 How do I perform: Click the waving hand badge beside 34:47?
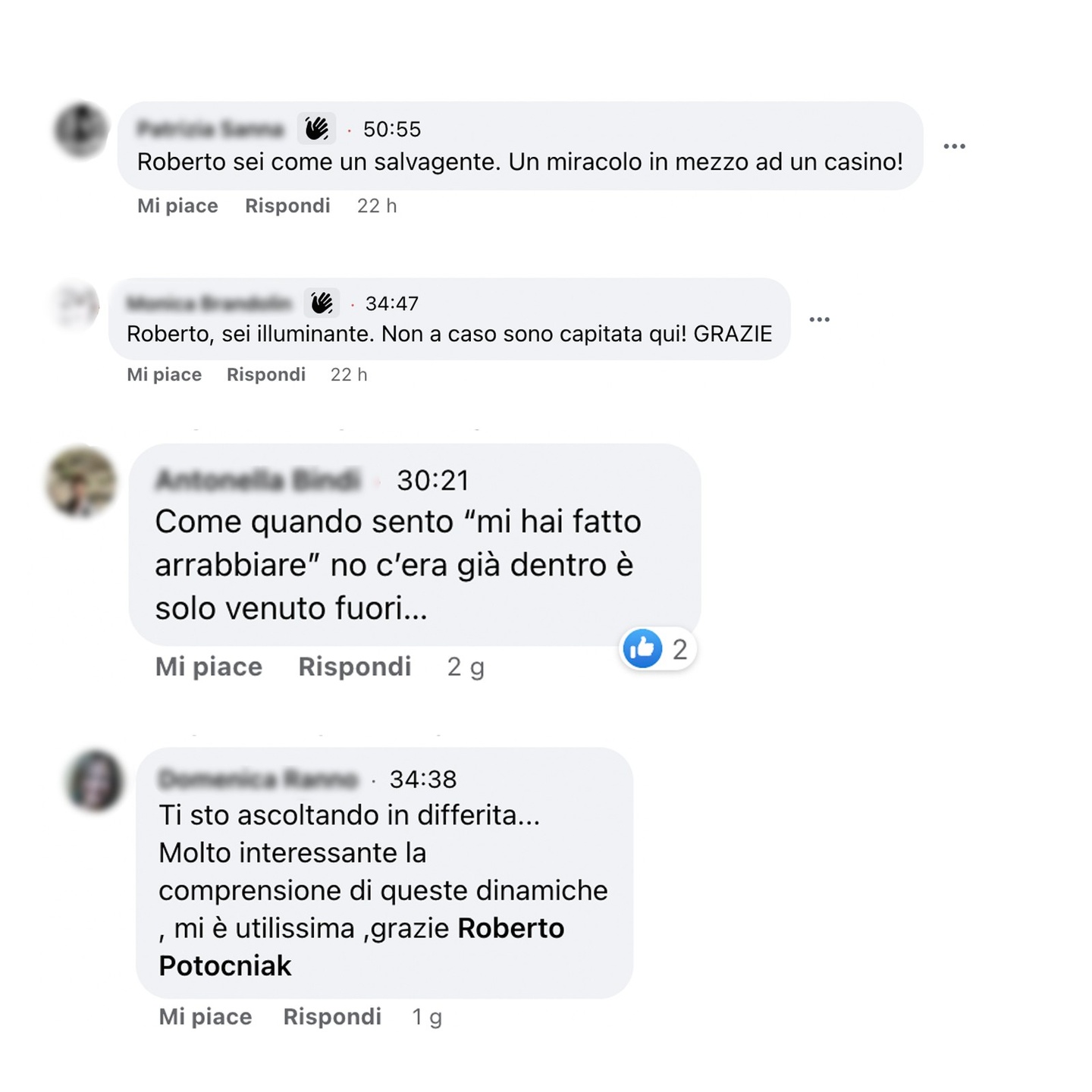click(x=322, y=303)
